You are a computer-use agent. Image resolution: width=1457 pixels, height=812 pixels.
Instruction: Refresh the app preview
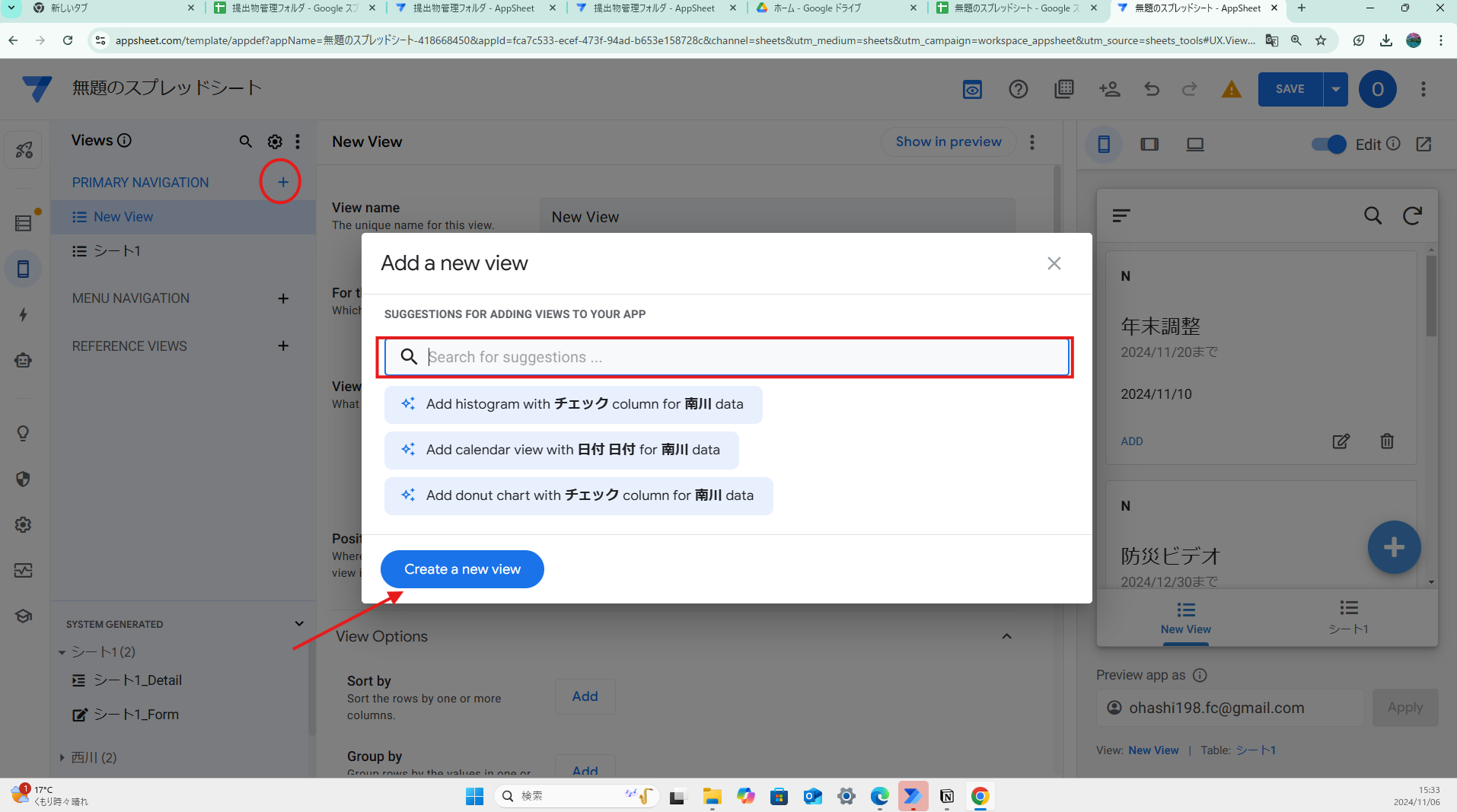pyautogui.click(x=1412, y=216)
